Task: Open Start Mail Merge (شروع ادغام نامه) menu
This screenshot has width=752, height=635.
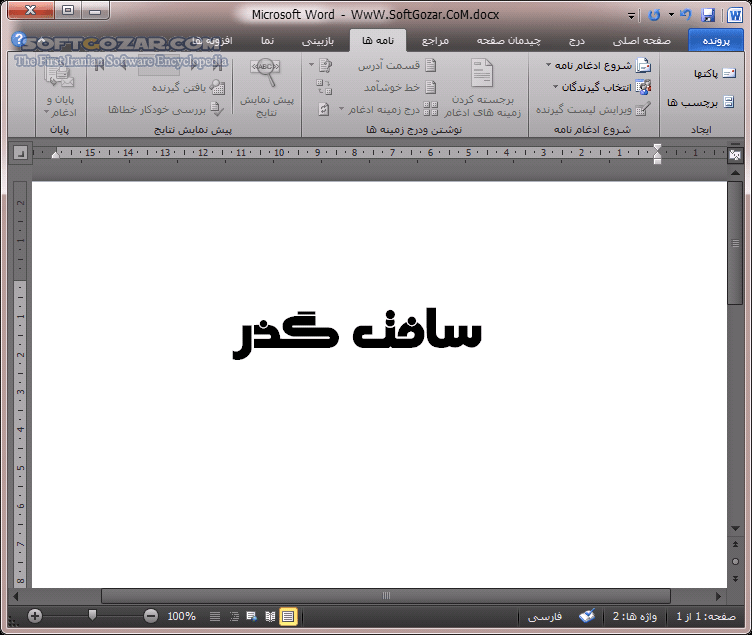Action: tap(599, 66)
